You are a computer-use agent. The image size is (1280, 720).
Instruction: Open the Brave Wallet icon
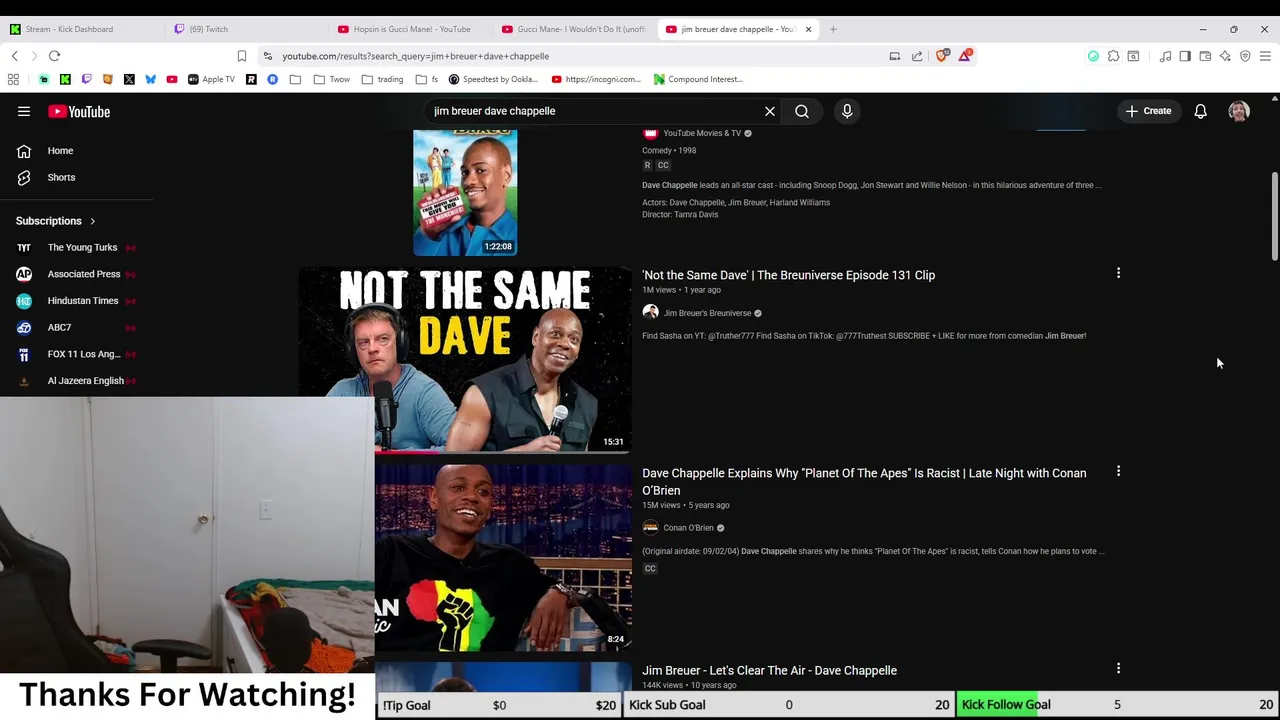[x=1205, y=56]
